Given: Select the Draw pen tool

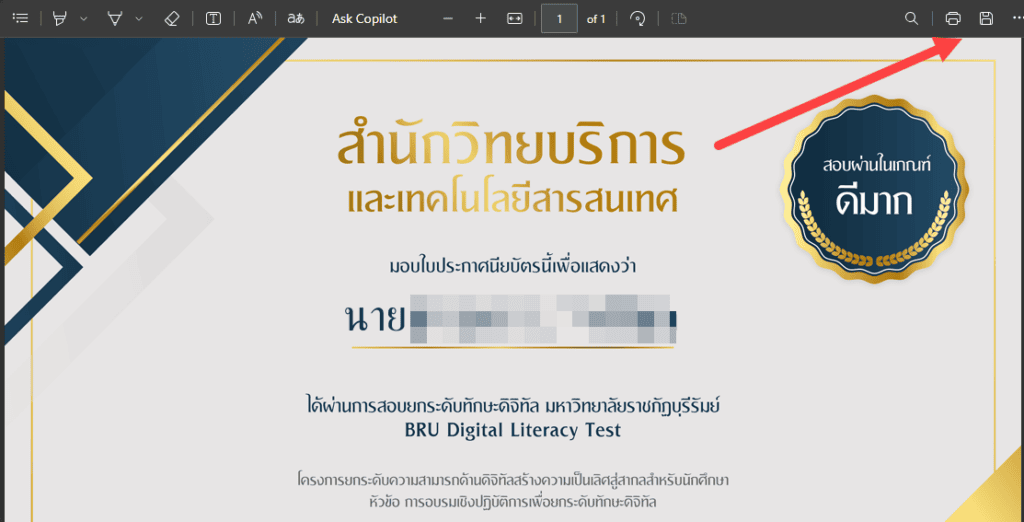Looking at the screenshot, I should (x=116, y=19).
